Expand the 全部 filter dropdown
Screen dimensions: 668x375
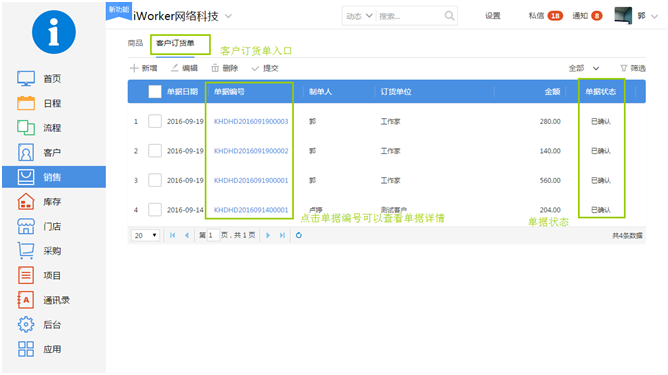584,68
